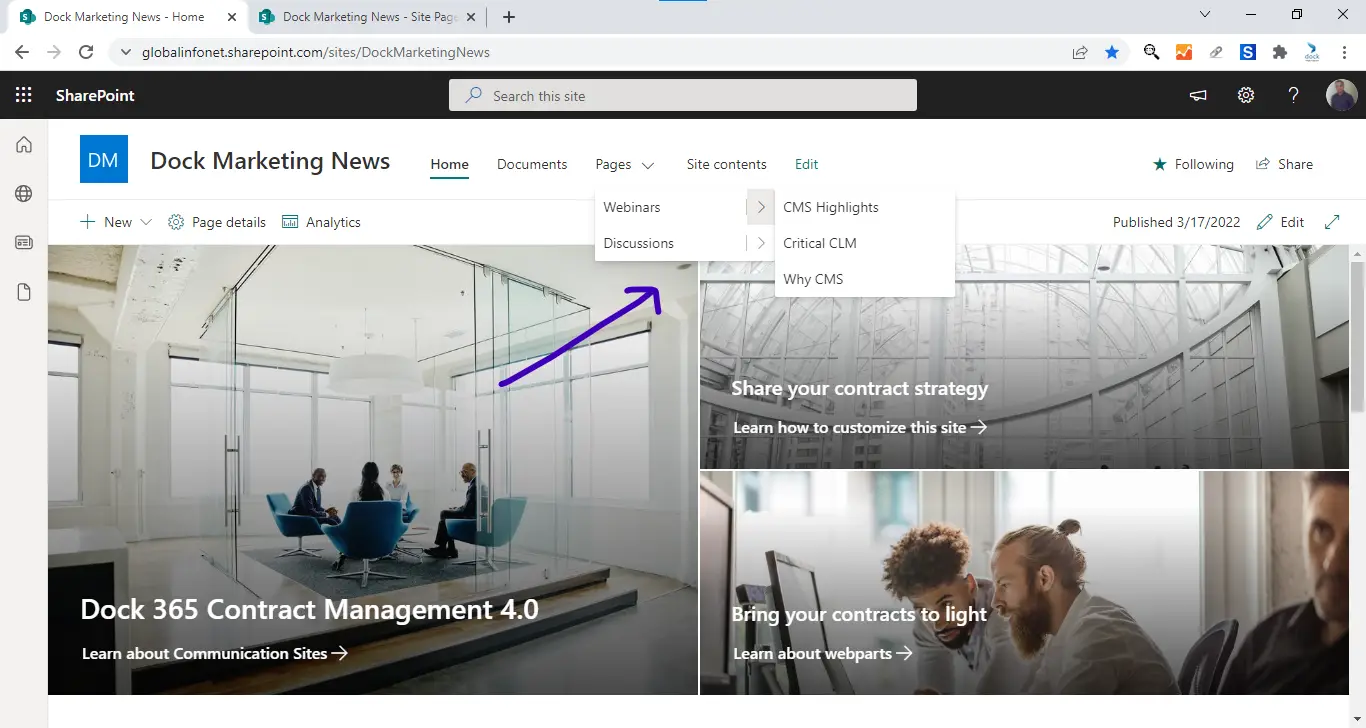Open the SharePoint settings gear
Screen dimensions: 1366x728
pyautogui.click(x=1246, y=95)
